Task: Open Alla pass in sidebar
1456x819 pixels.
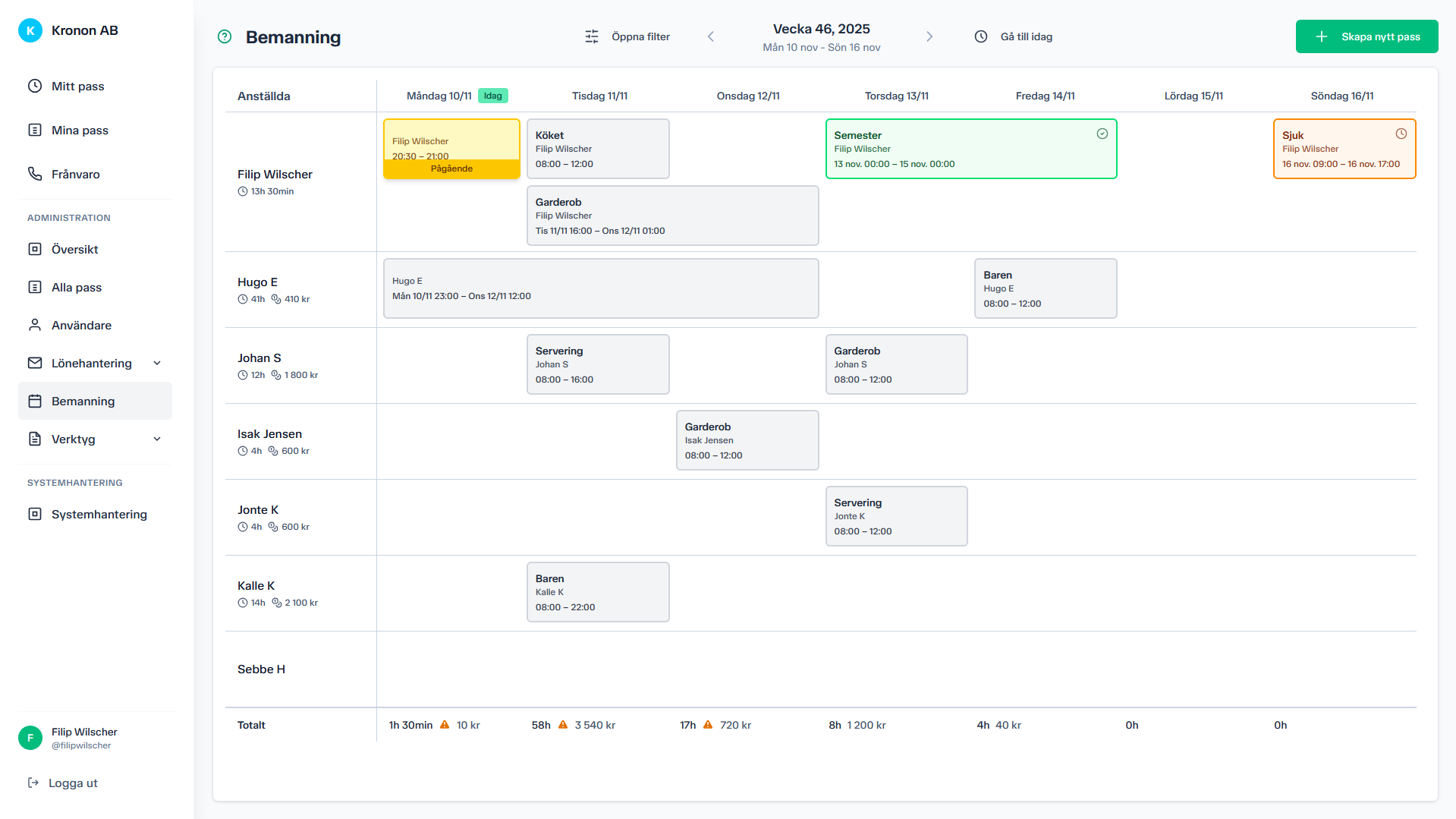Action: coord(76,287)
